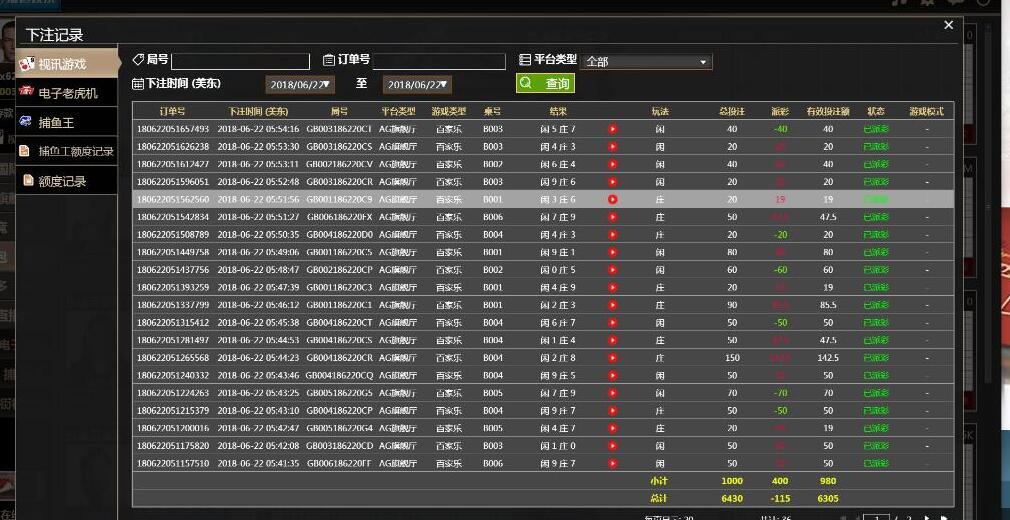This screenshot has width=1010, height=520.
Task: Play replay for last row order 180622051157510
Action: (x=613, y=463)
